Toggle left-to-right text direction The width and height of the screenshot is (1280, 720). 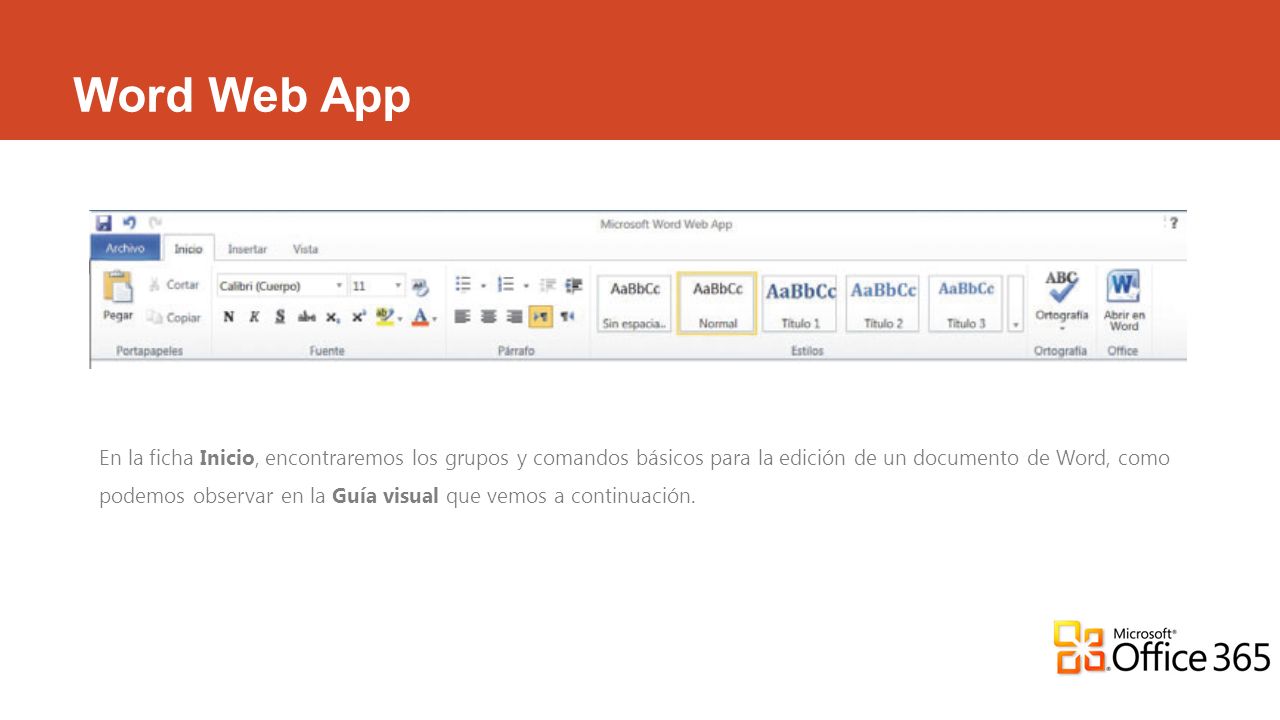[x=541, y=316]
